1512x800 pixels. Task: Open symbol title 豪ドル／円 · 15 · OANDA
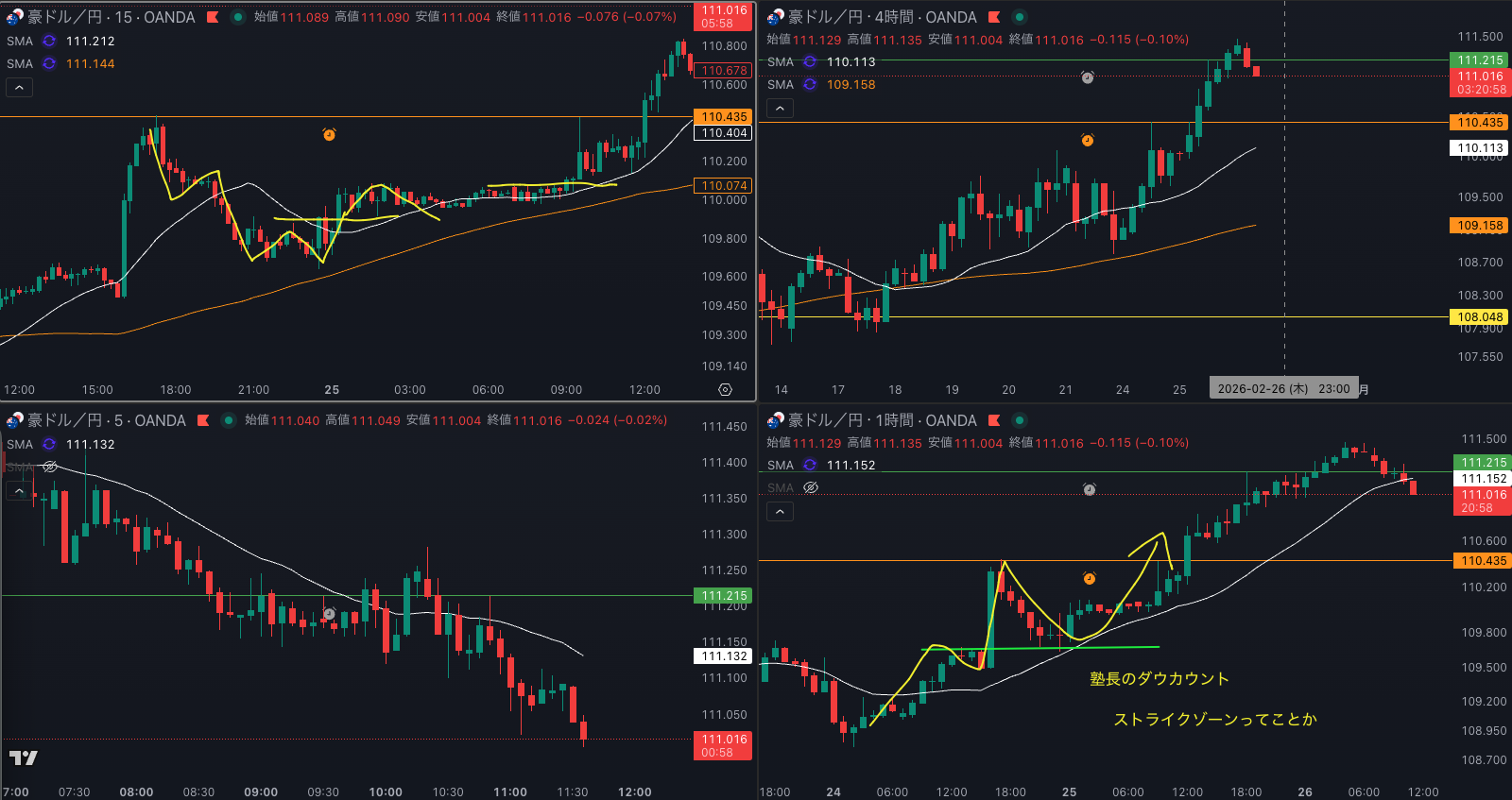tap(111, 17)
